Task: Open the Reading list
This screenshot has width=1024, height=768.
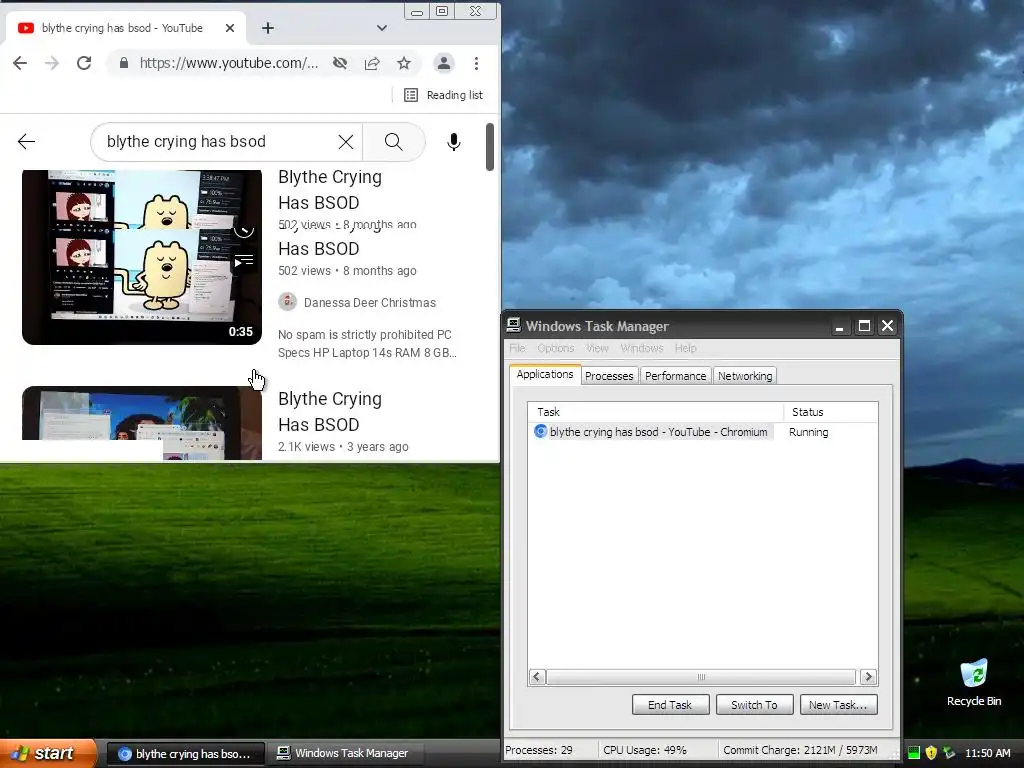Action: 443,95
